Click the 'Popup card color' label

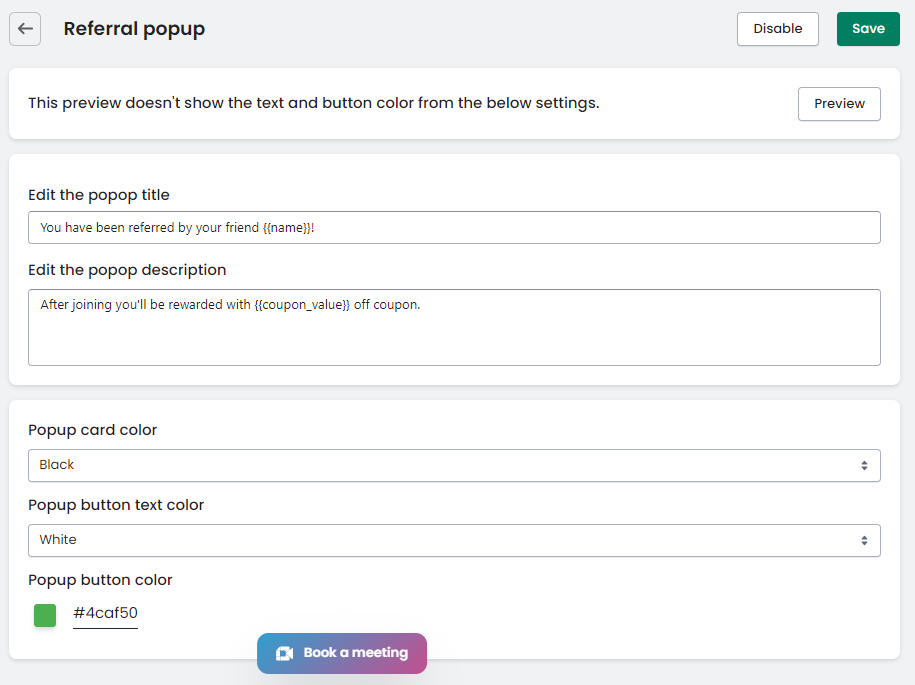[x=92, y=430]
